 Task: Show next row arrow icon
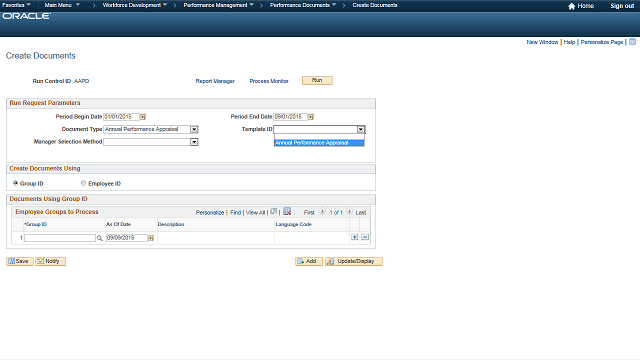[349, 212]
